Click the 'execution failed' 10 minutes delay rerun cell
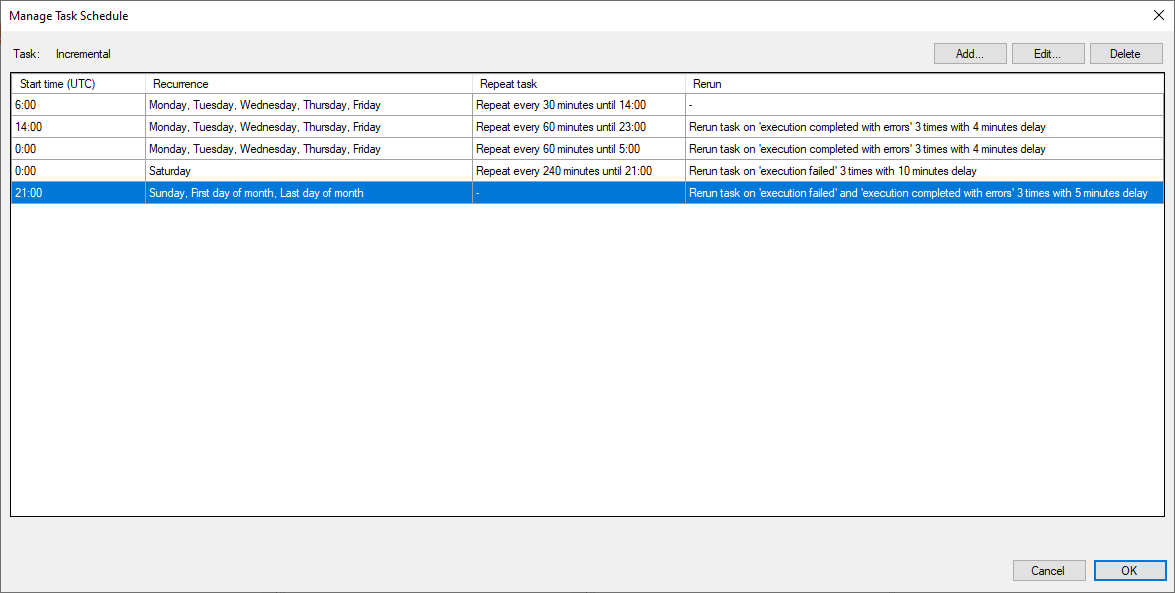This screenshot has width=1175, height=593. 925,171
